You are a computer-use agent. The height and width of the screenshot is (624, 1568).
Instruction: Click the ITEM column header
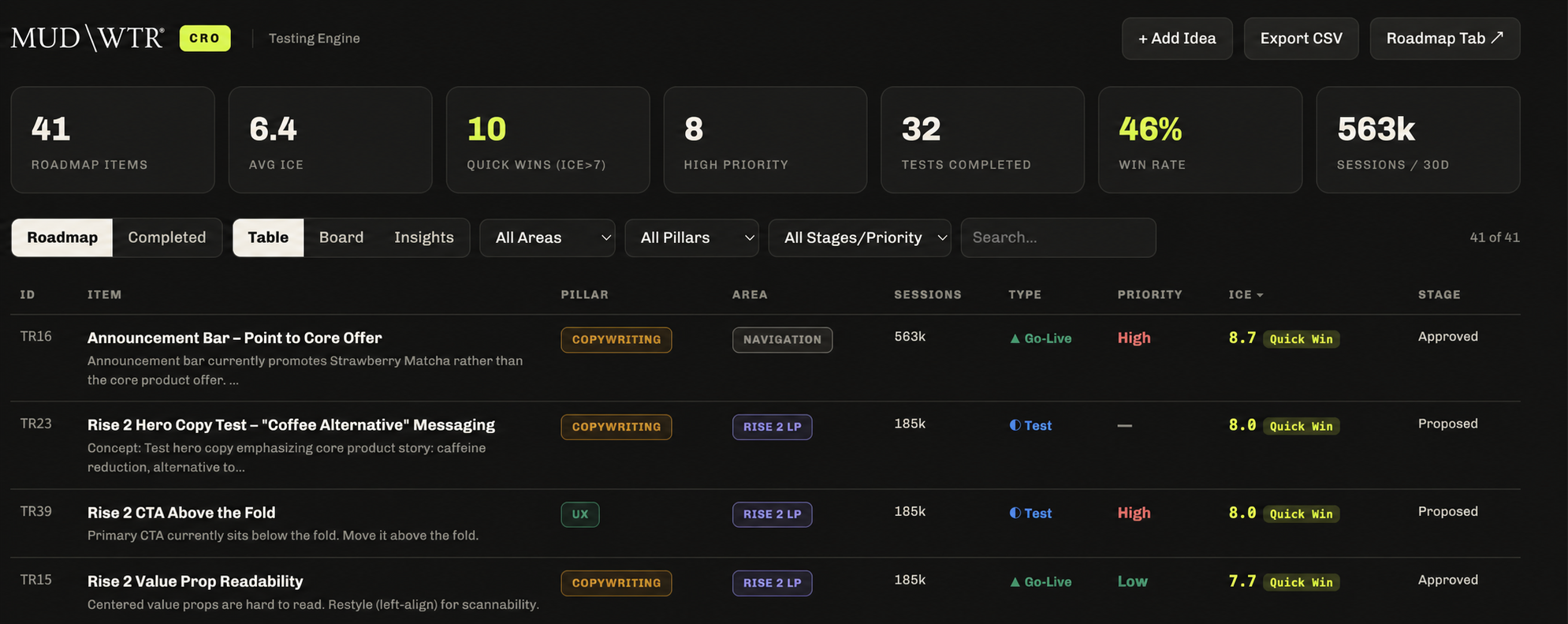(104, 294)
